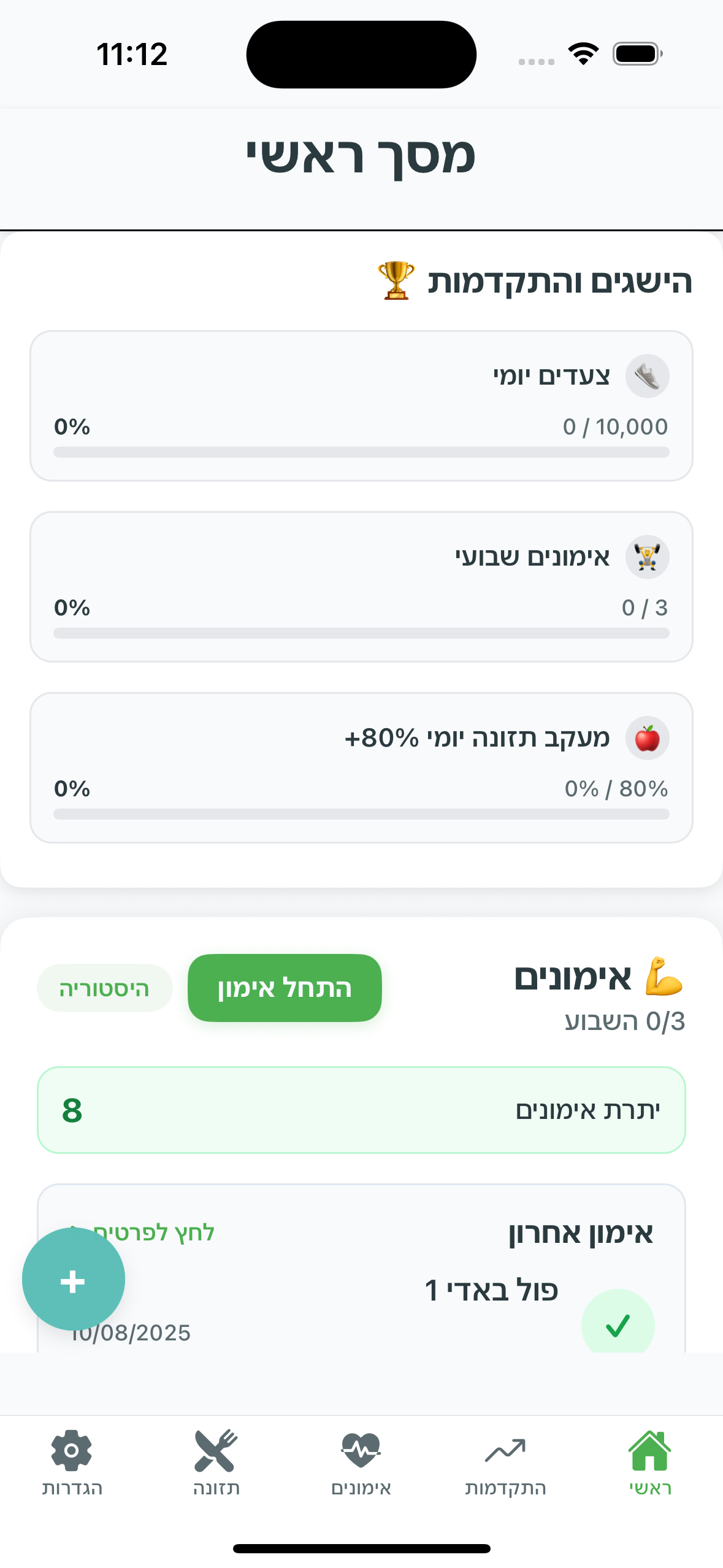723x1568 pixels.
Task: Click the weekly workouts progress bar
Action: point(361,633)
